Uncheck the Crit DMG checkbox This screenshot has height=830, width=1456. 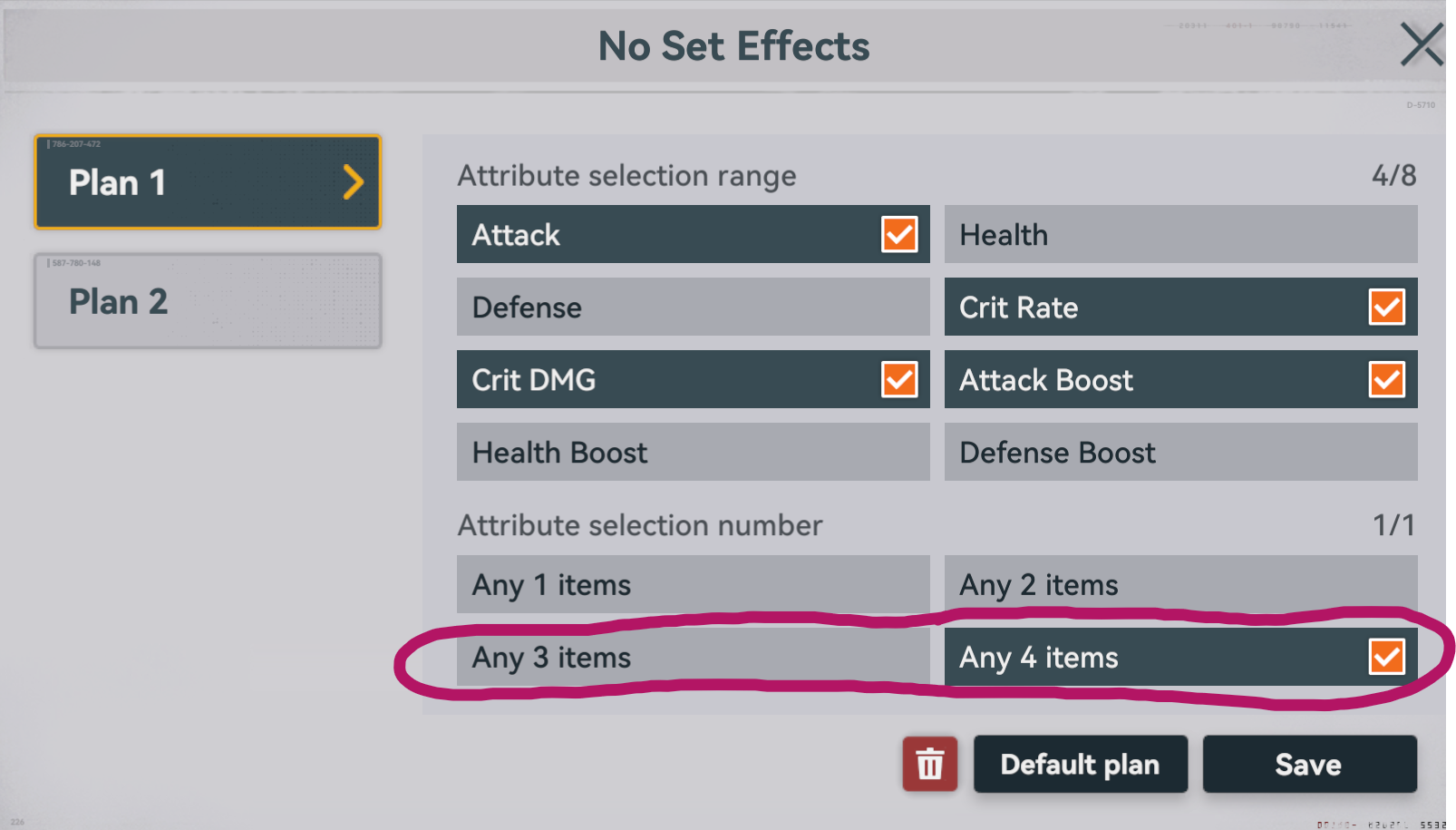[899, 379]
